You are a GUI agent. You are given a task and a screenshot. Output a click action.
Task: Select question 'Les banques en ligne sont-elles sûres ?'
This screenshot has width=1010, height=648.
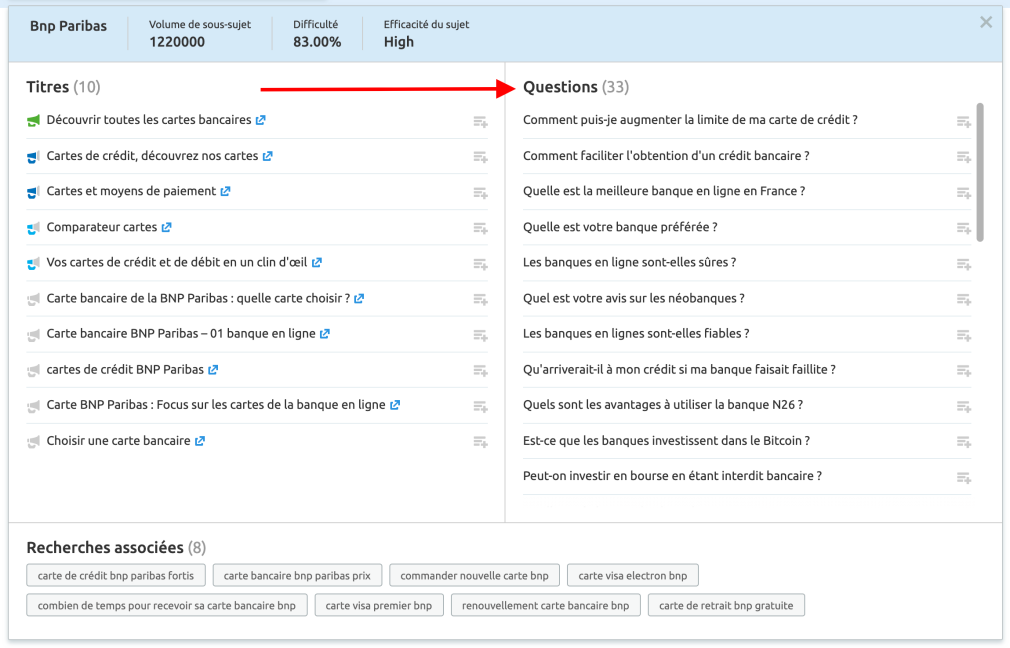629,263
